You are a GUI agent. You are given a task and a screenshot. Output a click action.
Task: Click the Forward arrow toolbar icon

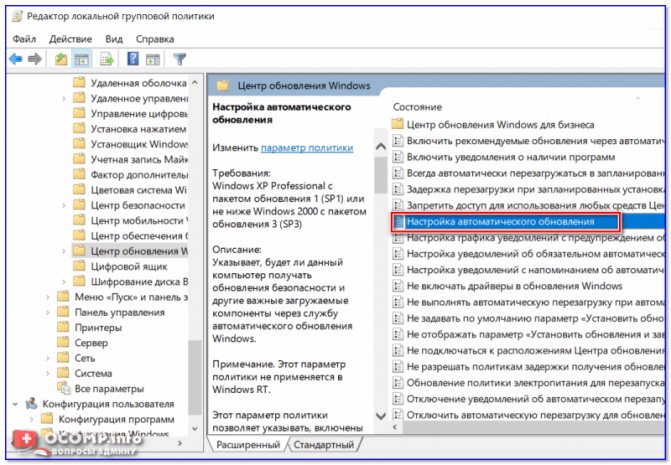[x=35, y=59]
